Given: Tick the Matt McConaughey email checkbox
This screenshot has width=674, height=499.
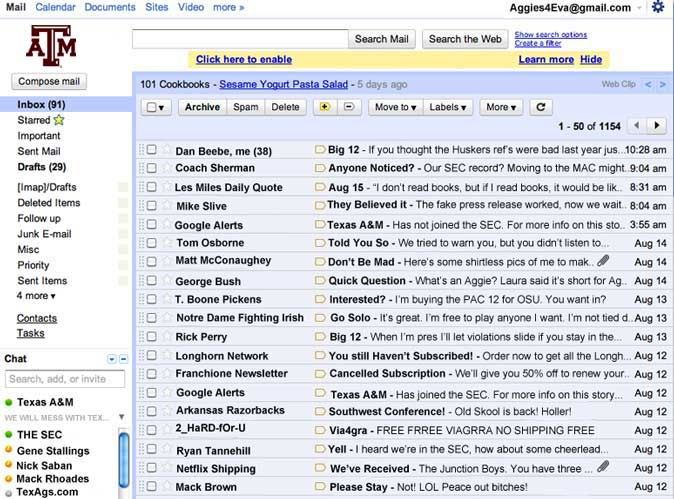Looking at the screenshot, I should coord(151,261).
